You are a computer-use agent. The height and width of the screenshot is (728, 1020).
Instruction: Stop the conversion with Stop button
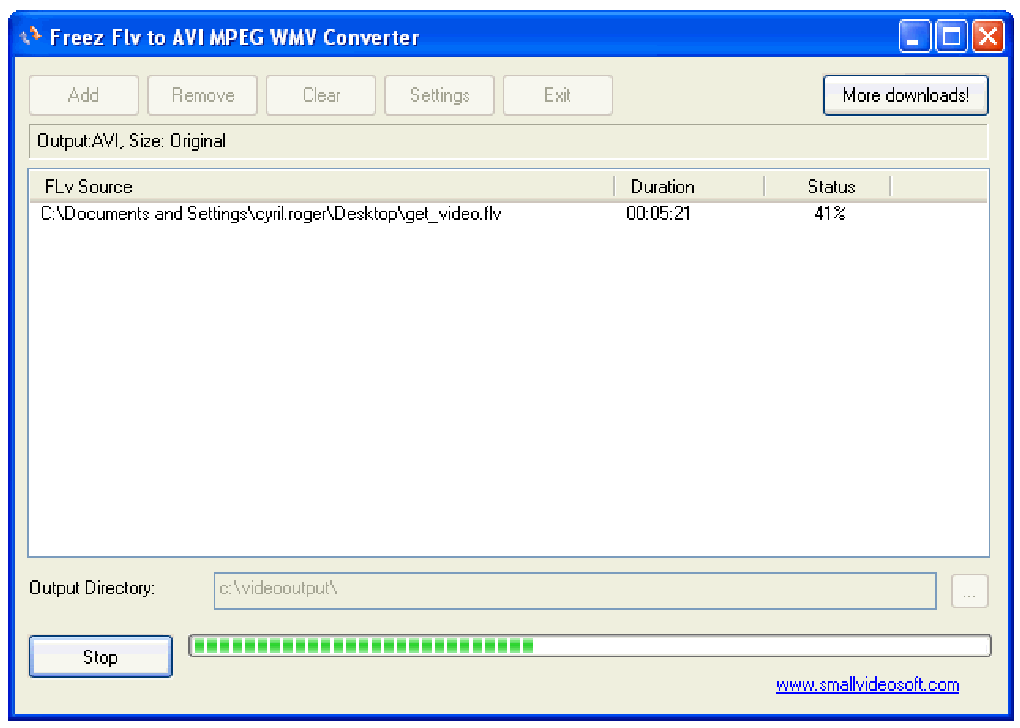coord(101,656)
